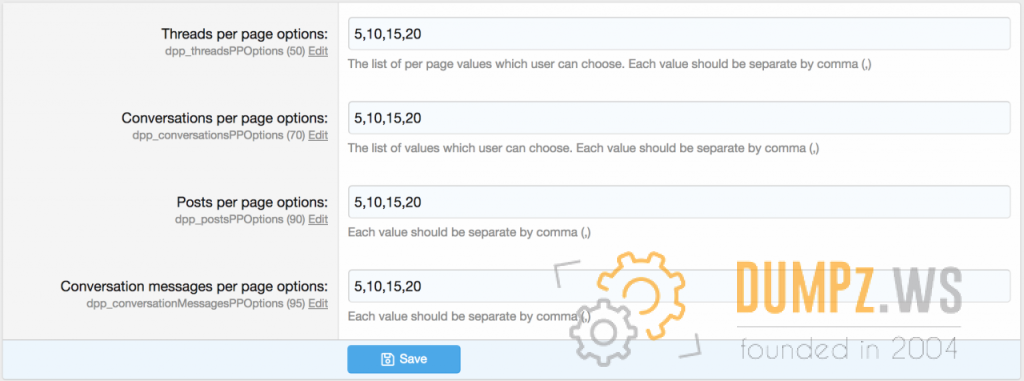Screen dimensions: 1024x381
Task: Click the 'Posts per page options:' label
Action: pyautogui.click(x=252, y=202)
